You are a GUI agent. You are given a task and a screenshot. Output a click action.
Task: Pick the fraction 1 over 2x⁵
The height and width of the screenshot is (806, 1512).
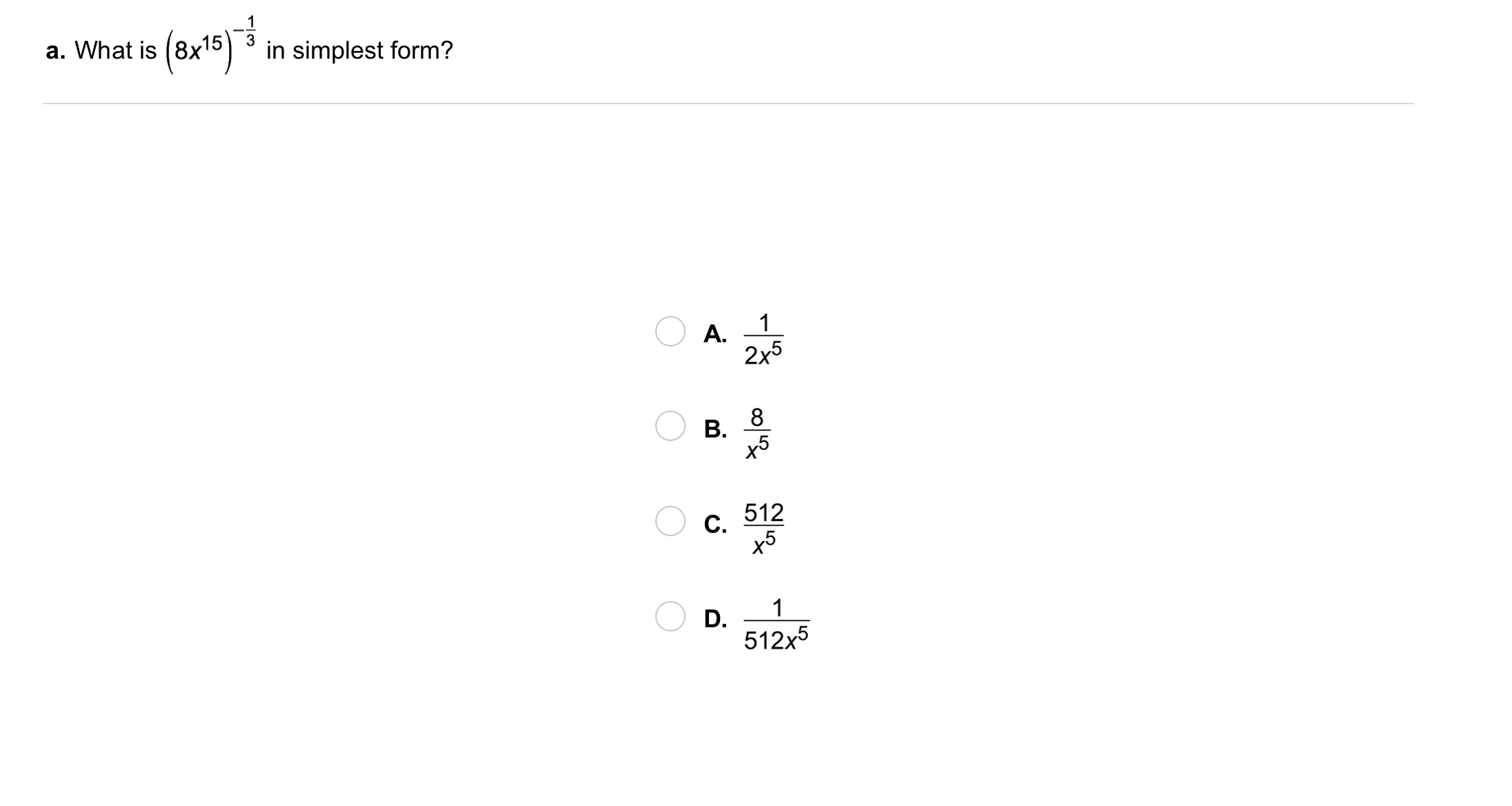[764, 338]
